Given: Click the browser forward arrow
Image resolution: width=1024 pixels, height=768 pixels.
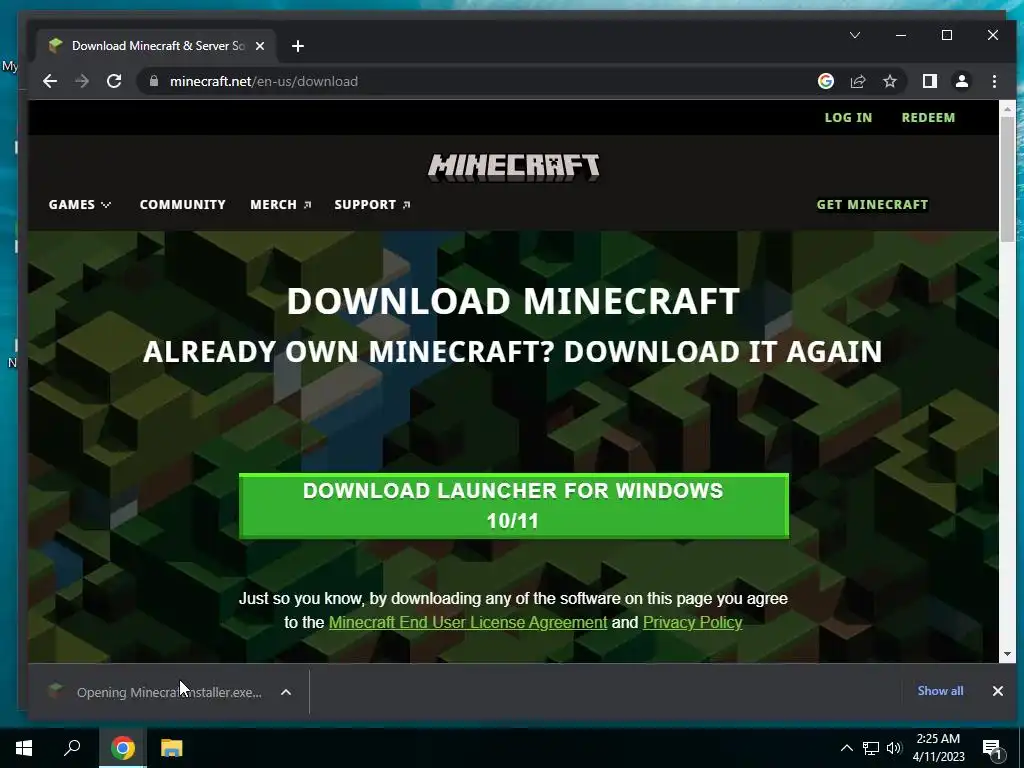Looking at the screenshot, I should pos(82,81).
